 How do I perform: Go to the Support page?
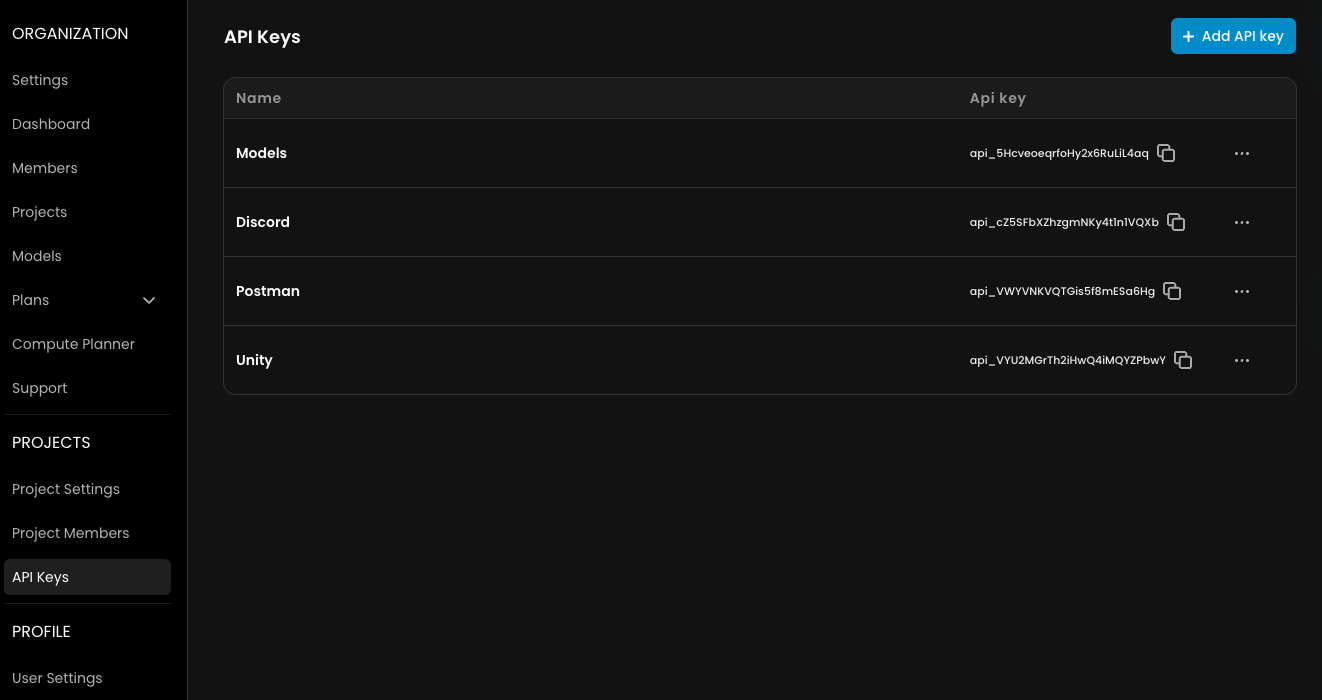(x=40, y=388)
